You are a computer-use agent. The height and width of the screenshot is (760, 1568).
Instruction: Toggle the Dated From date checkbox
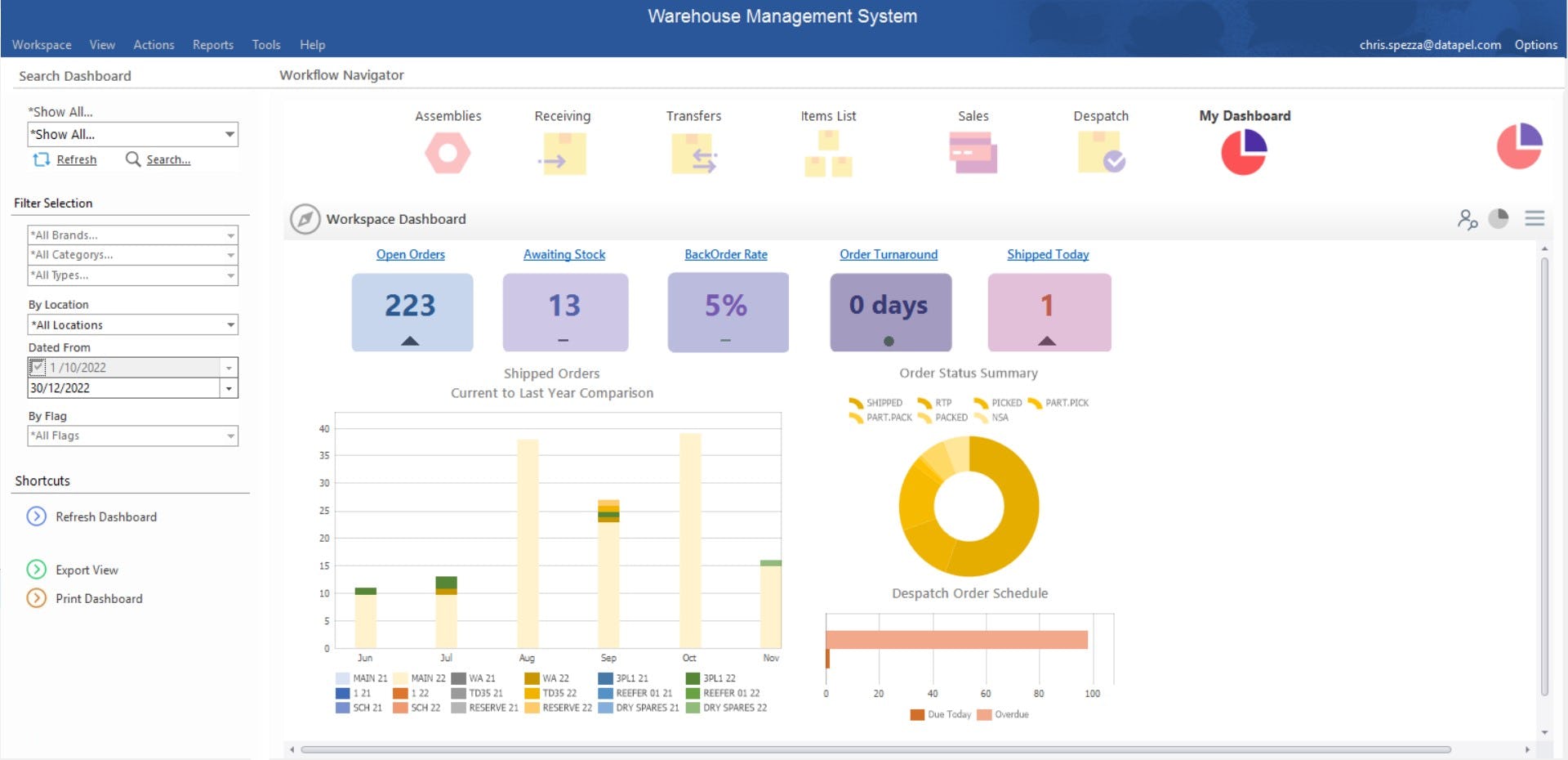click(x=38, y=367)
